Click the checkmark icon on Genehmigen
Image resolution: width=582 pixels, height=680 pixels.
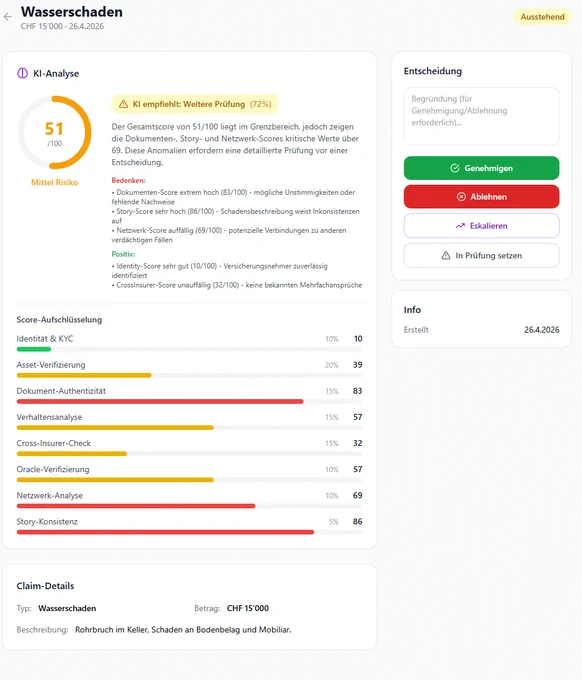454,168
